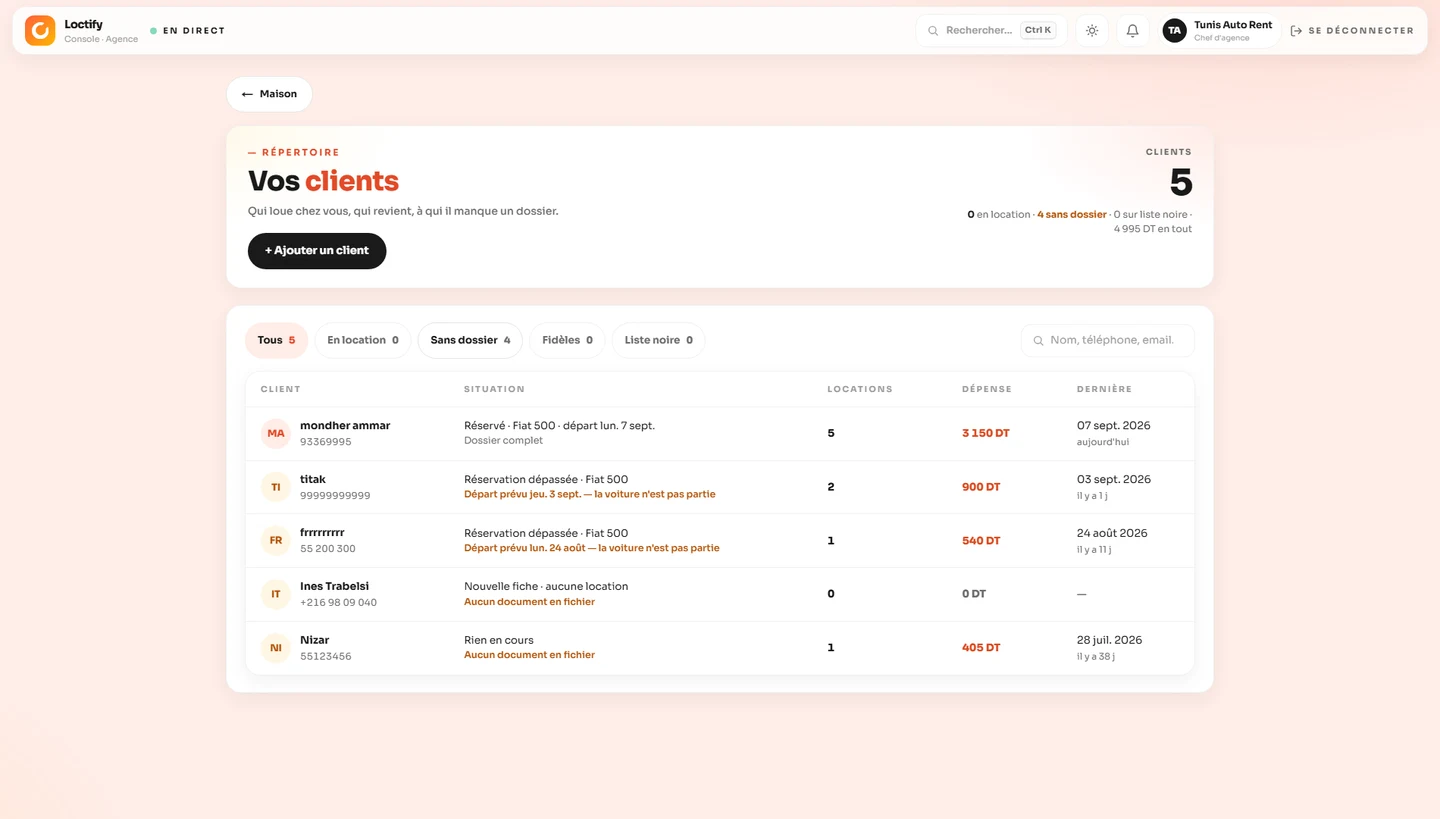The height and width of the screenshot is (819, 1440).
Task: Click the date 28 juil. 2026
Action: tap(1109, 640)
